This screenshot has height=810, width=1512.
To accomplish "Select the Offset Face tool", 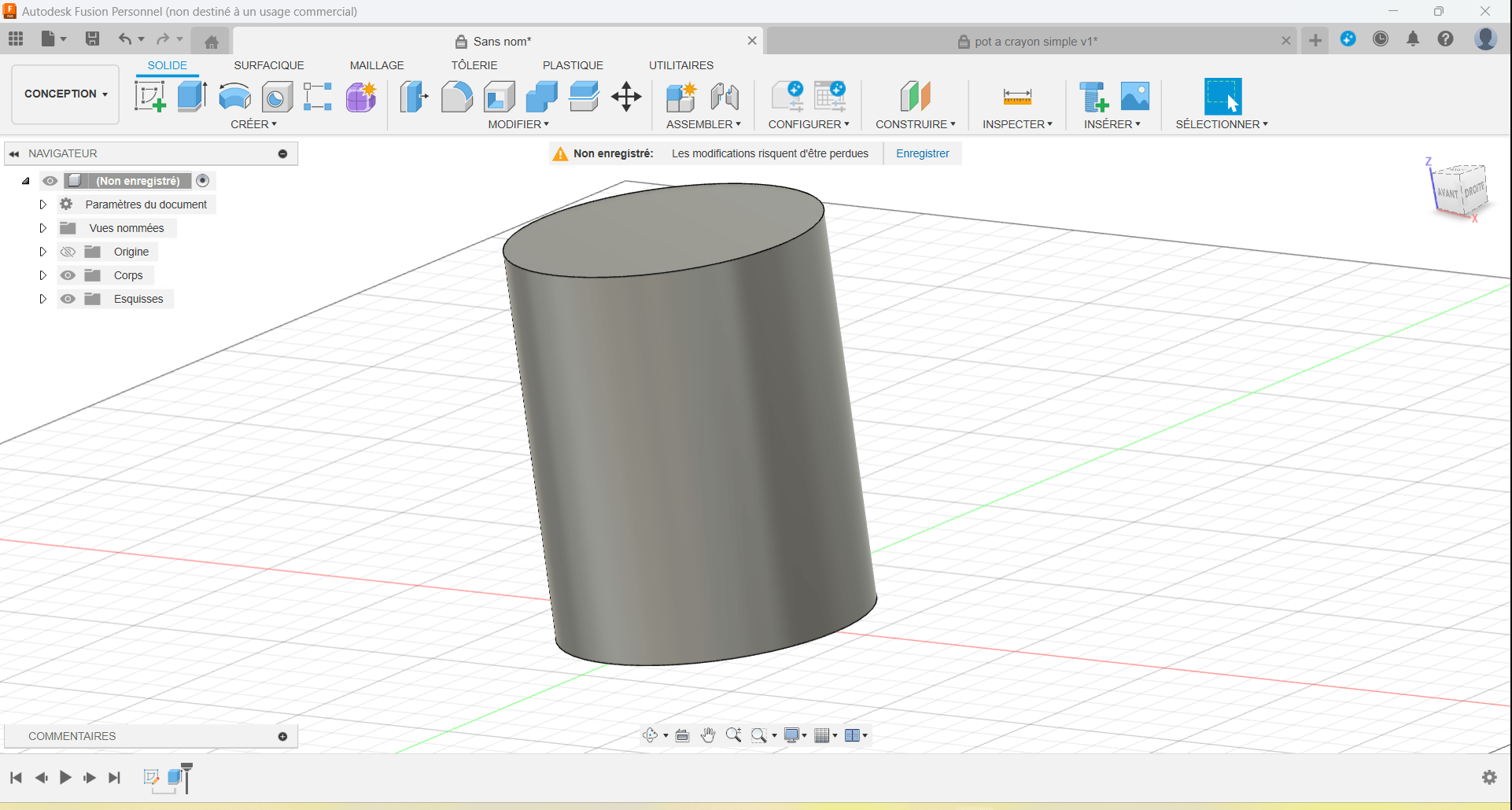I will pyautogui.click(x=584, y=97).
